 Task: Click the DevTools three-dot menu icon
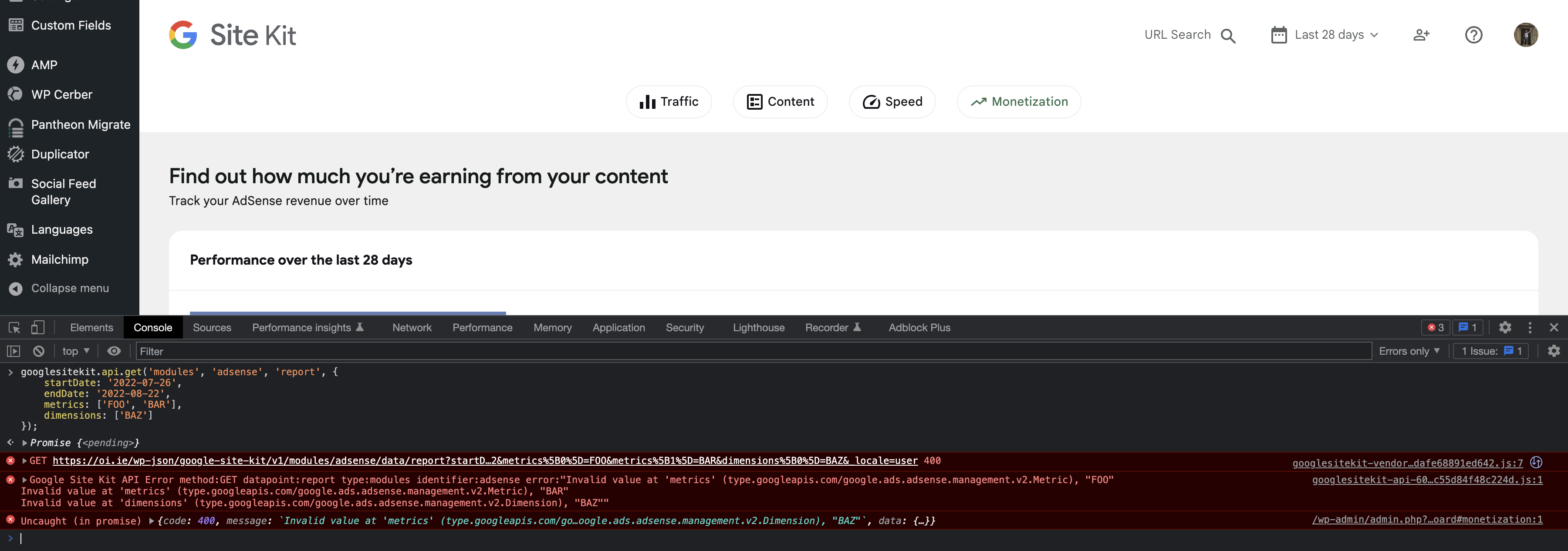pos(1530,328)
